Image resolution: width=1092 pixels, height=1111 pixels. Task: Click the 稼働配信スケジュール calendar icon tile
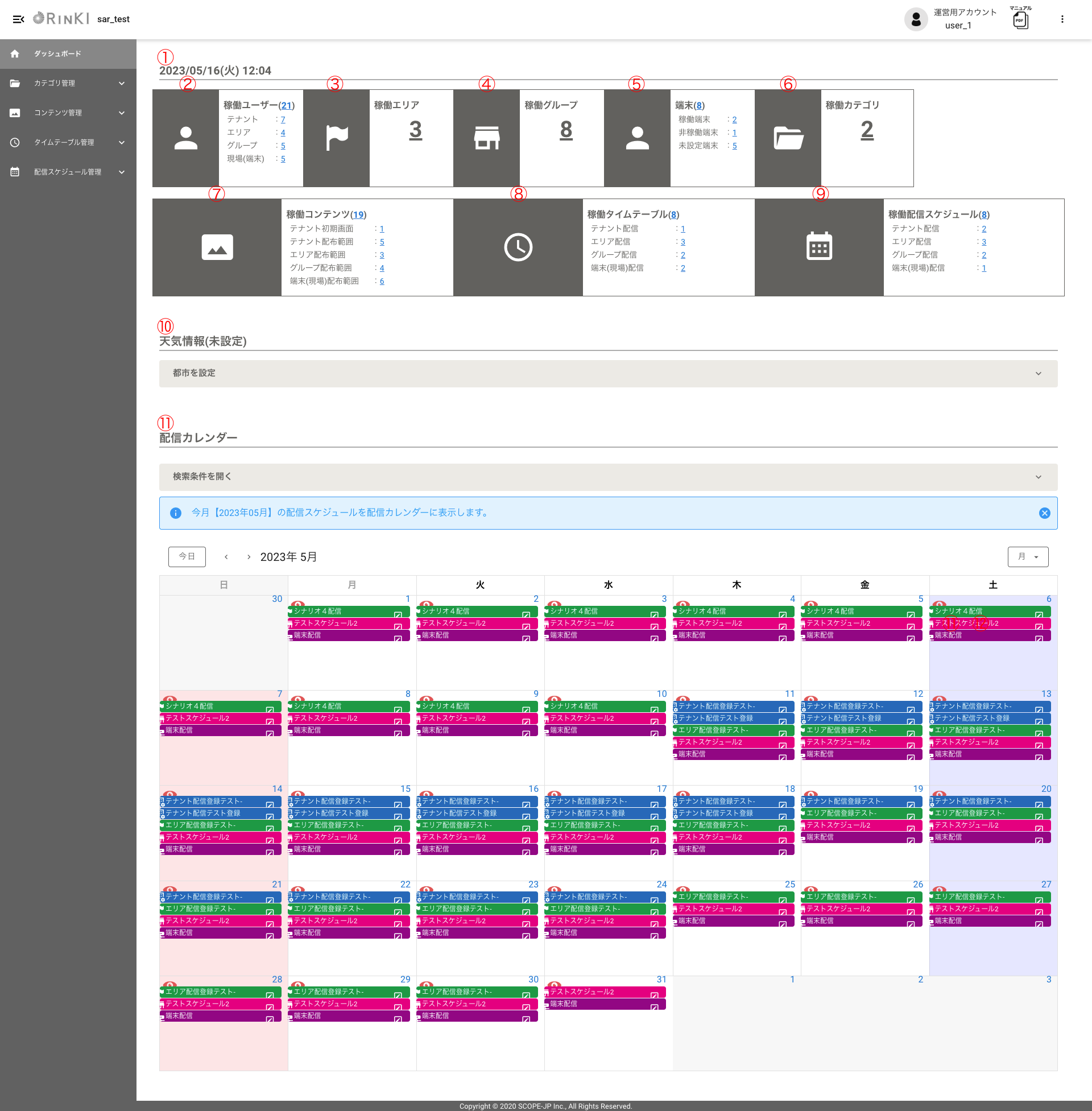point(818,248)
